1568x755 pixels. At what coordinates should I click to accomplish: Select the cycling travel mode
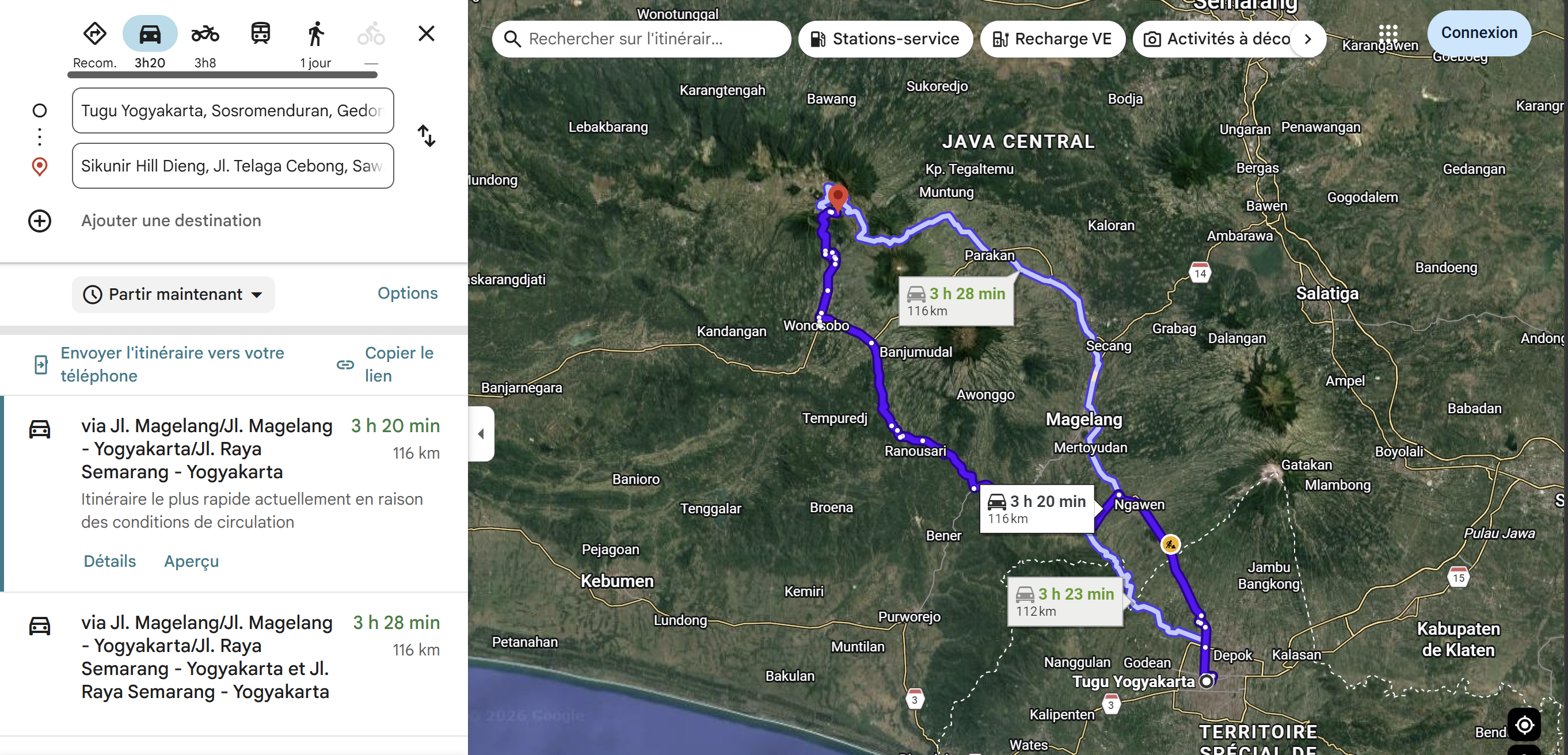pyautogui.click(x=371, y=33)
